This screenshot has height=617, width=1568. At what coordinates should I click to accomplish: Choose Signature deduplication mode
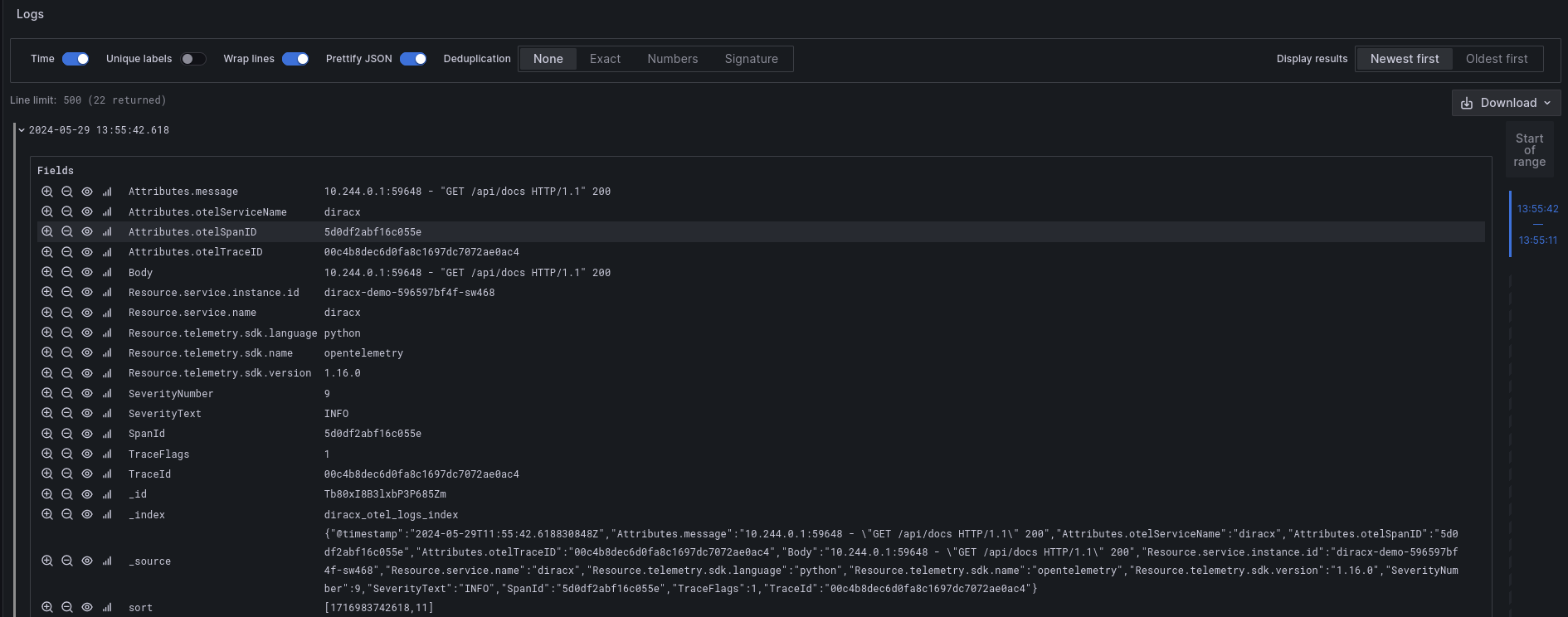(751, 59)
